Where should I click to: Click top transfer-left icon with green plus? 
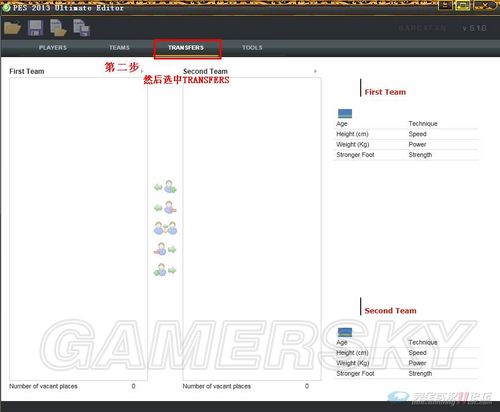click(165, 187)
